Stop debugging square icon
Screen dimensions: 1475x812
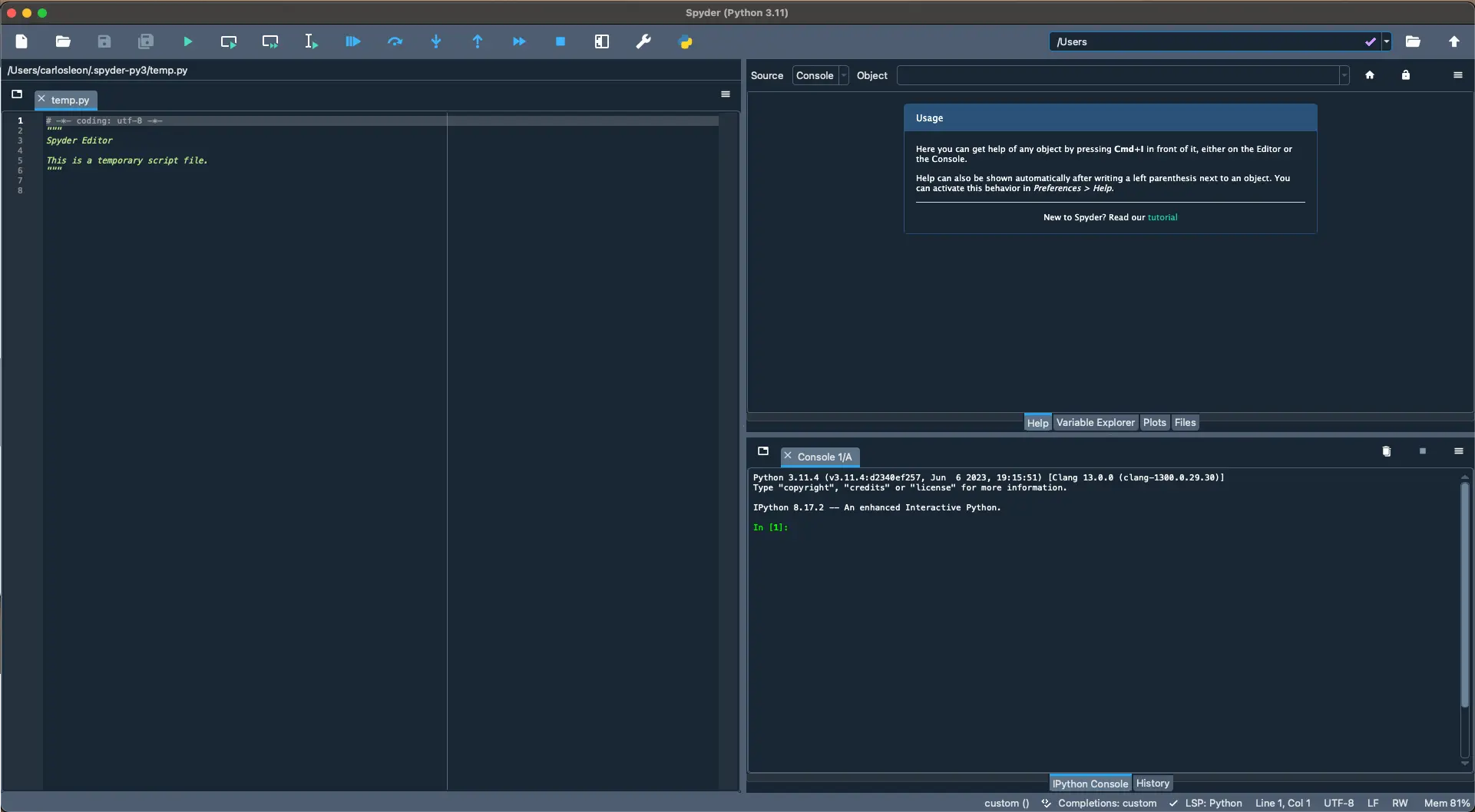click(x=561, y=41)
